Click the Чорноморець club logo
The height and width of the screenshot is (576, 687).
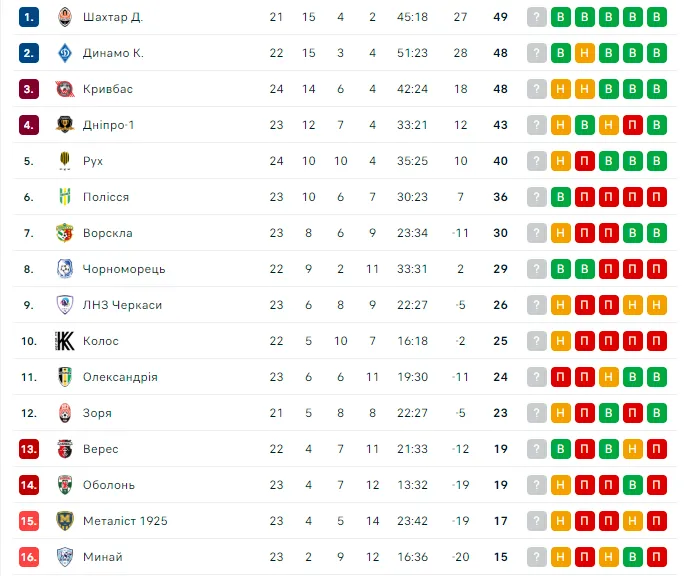(x=65, y=269)
